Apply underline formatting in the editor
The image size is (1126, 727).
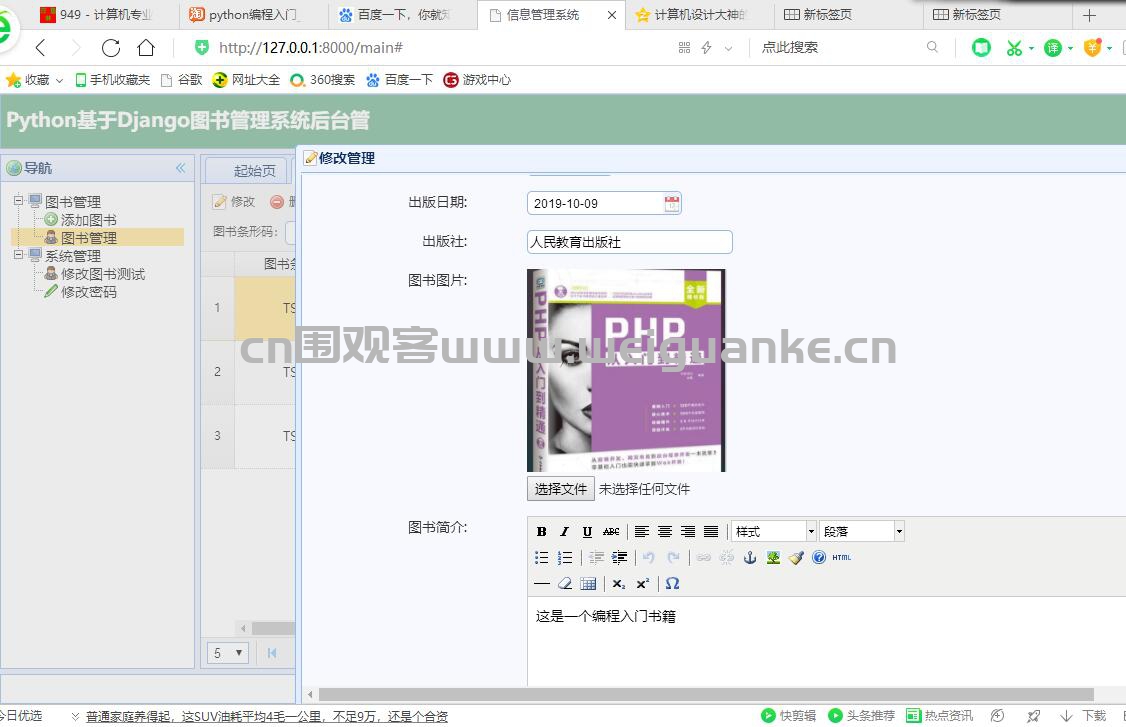point(587,532)
